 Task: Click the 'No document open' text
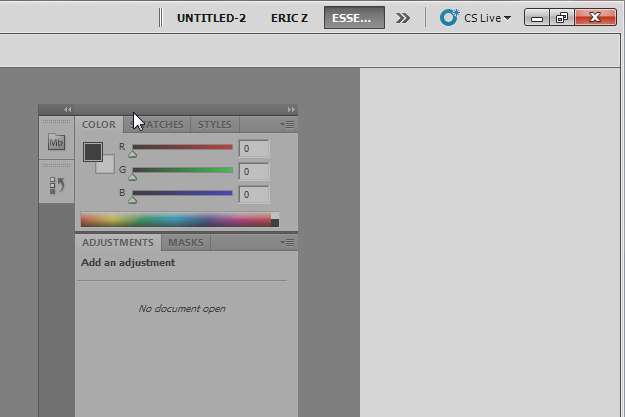click(182, 308)
